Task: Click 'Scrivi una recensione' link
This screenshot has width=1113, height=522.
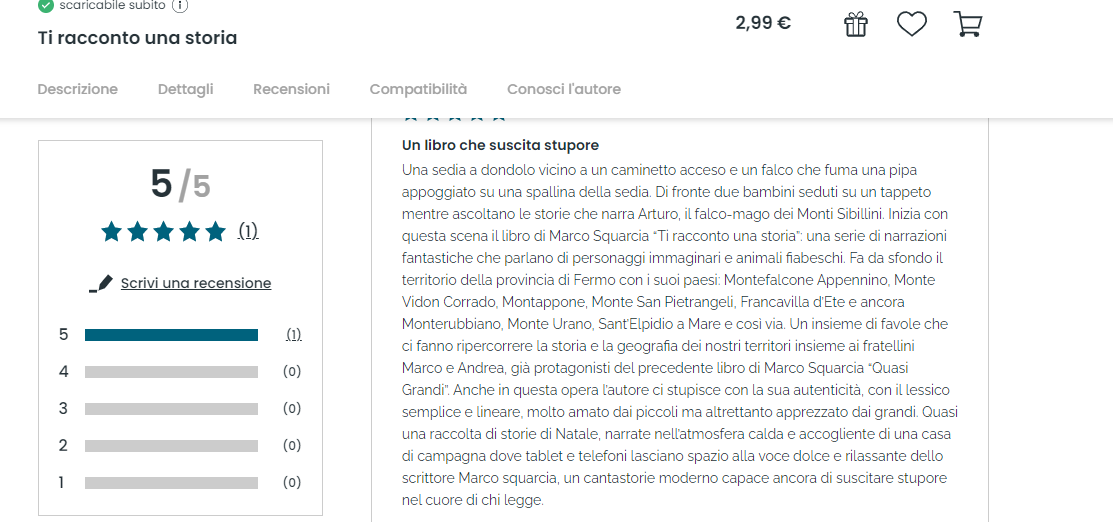Action: tap(196, 284)
